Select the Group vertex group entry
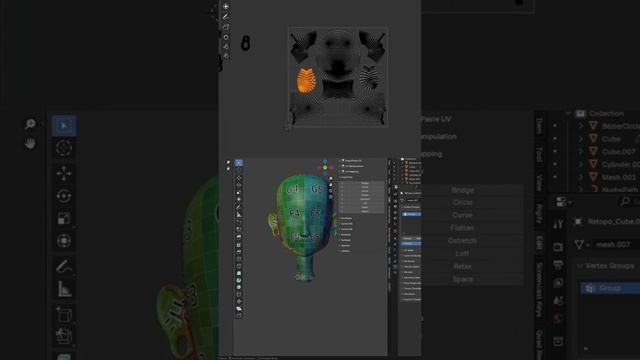The image size is (640, 360). [610, 288]
